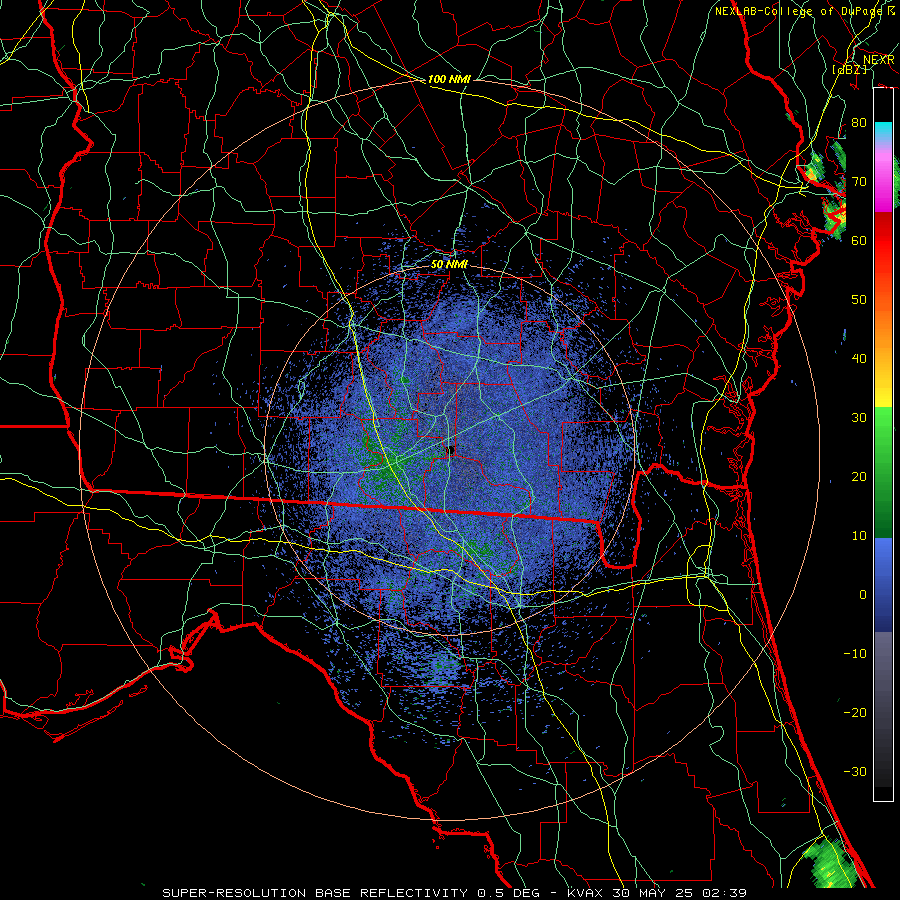The image size is (900, 900).
Task: Click the NEXR text under the header
Action: click(x=878, y=60)
